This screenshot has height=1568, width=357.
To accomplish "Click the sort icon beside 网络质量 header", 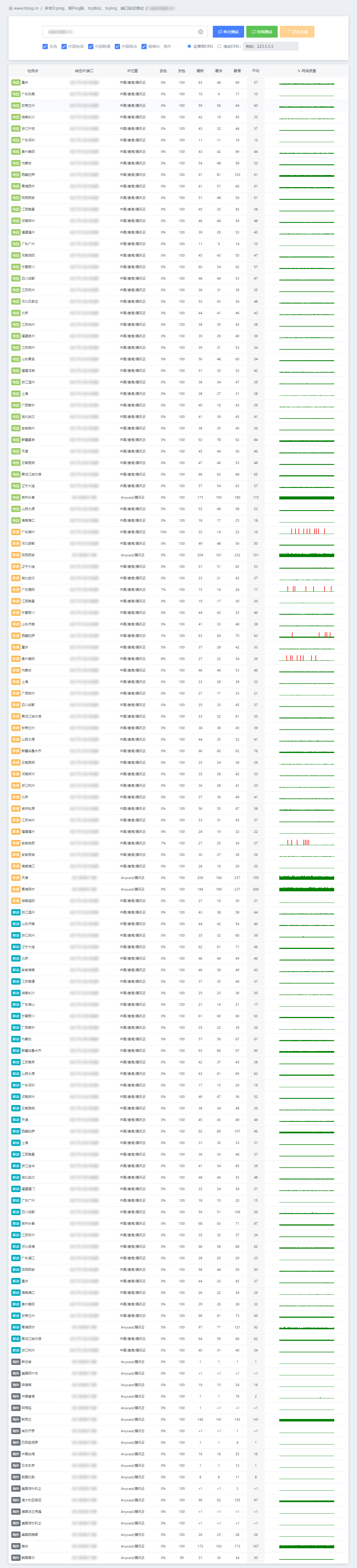I will 299,71.
